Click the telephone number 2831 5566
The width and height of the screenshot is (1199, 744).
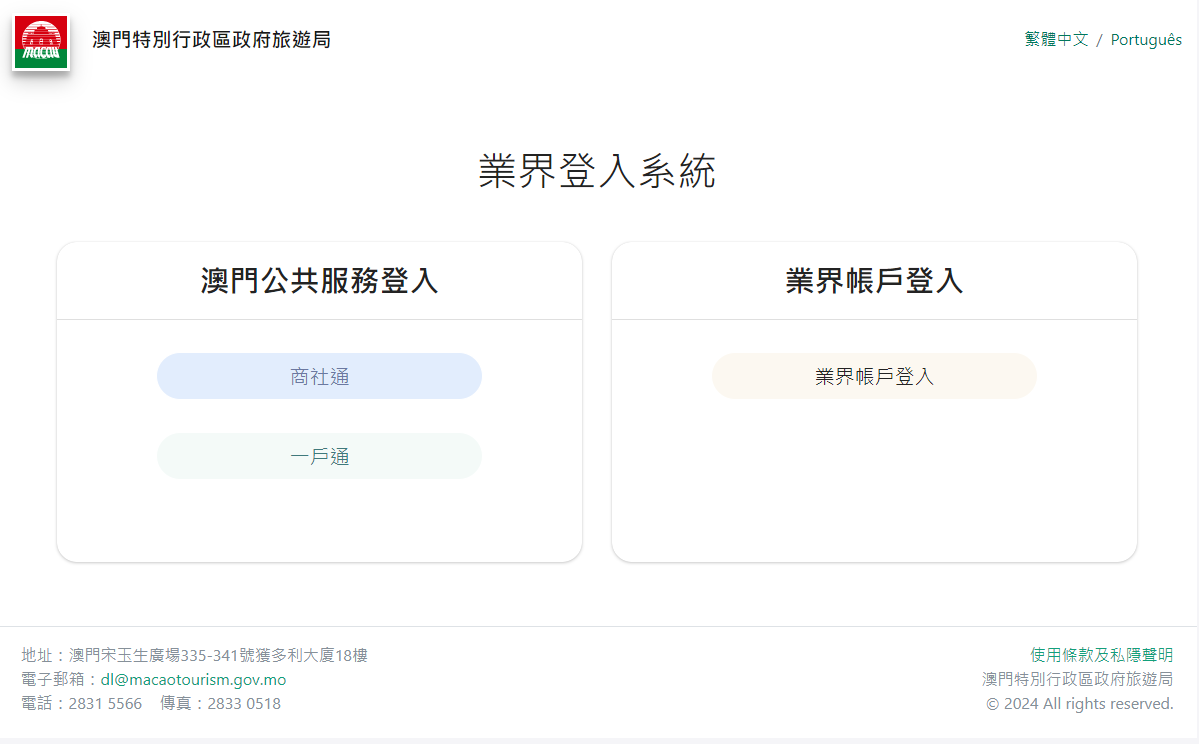pyautogui.click(x=105, y=704)
